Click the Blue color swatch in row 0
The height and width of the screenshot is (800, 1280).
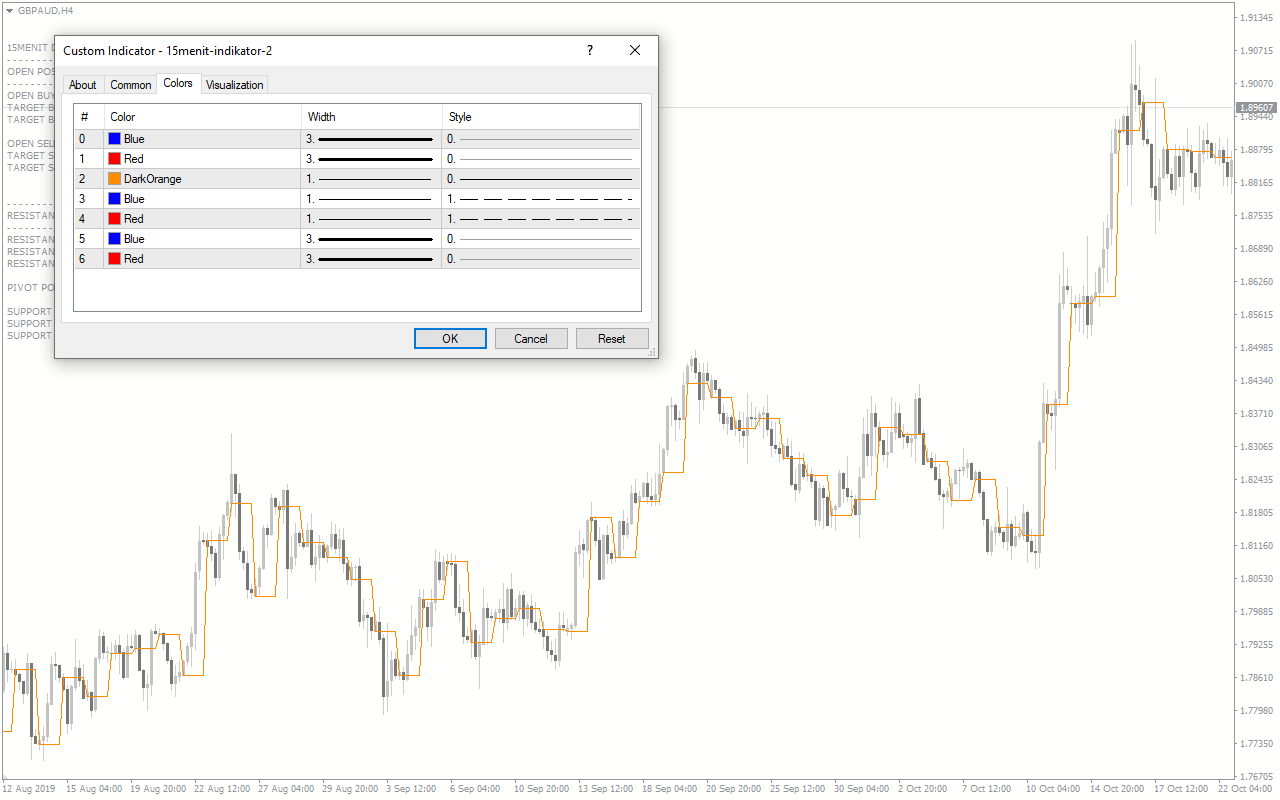[x=115, y=139]
